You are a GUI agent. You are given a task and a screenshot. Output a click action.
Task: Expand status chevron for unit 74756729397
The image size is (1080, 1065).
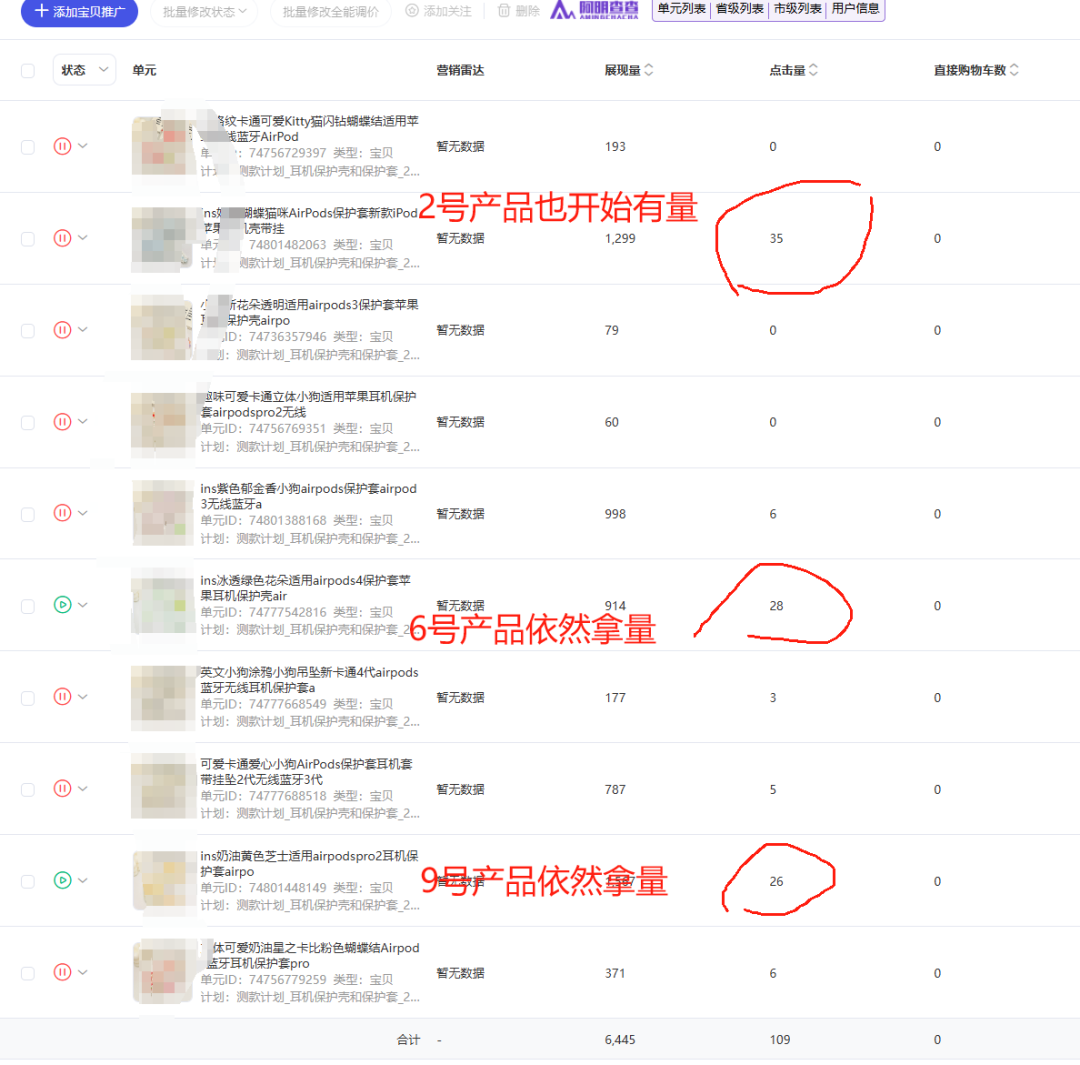tap(83, 146)
